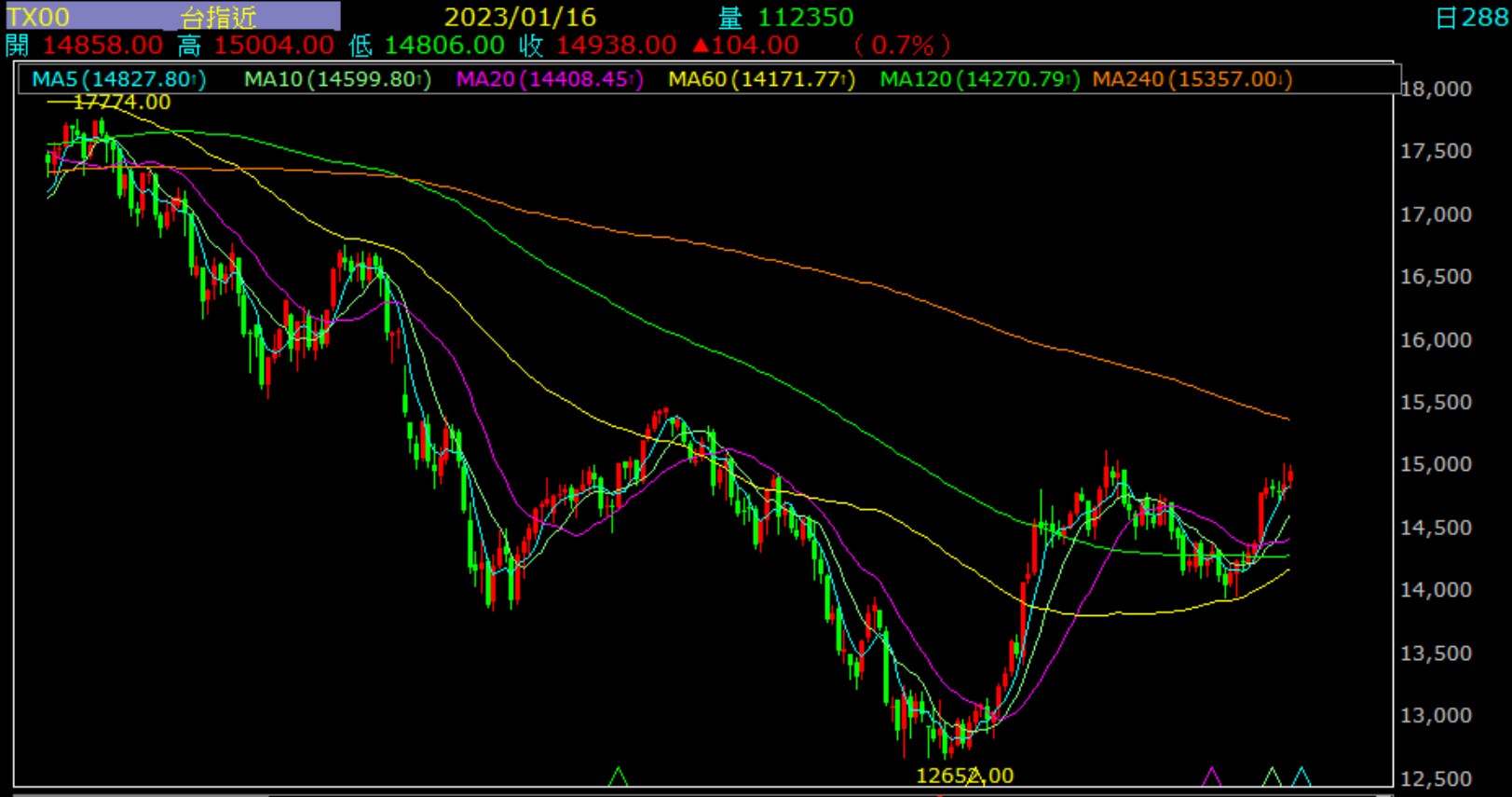
Task: Click the 17,000 price axis label
Action: point(1436,214)
